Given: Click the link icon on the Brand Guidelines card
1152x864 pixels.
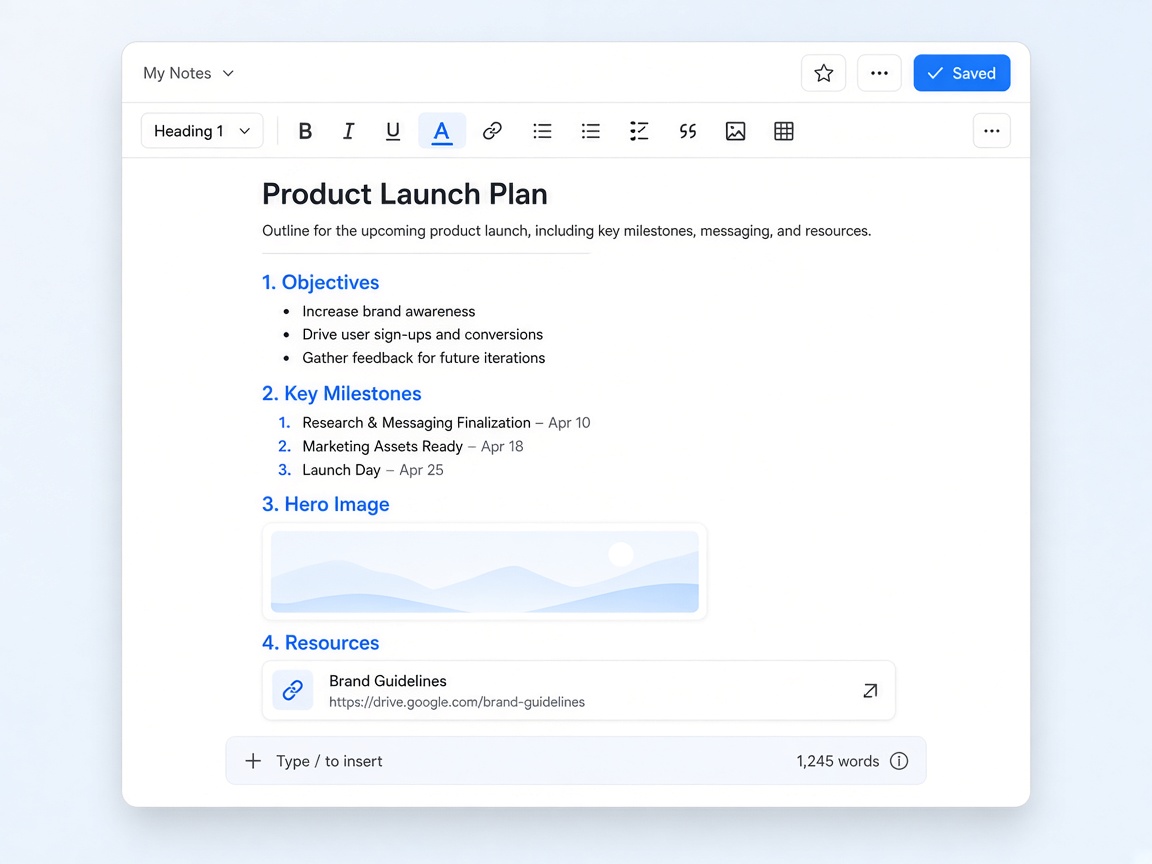Looking at the screenshot, I should click(x=292, y=690).
